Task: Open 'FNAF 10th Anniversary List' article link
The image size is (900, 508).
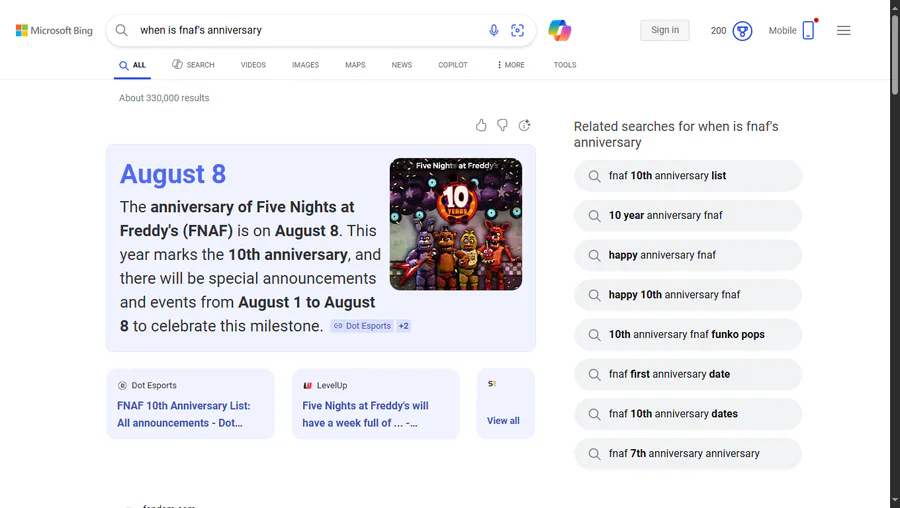Action: (x=184, y=414)
